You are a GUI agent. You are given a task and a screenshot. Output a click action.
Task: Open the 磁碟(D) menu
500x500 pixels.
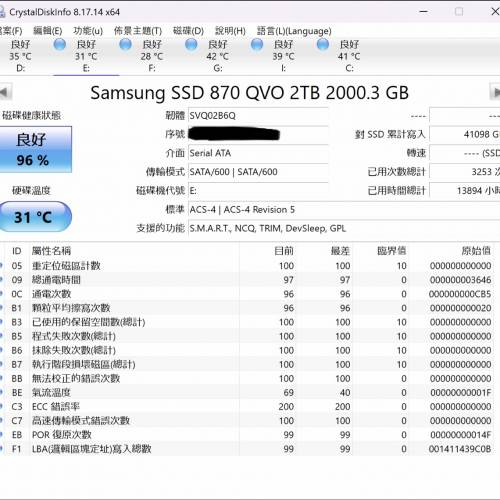(x=188, y=31)
